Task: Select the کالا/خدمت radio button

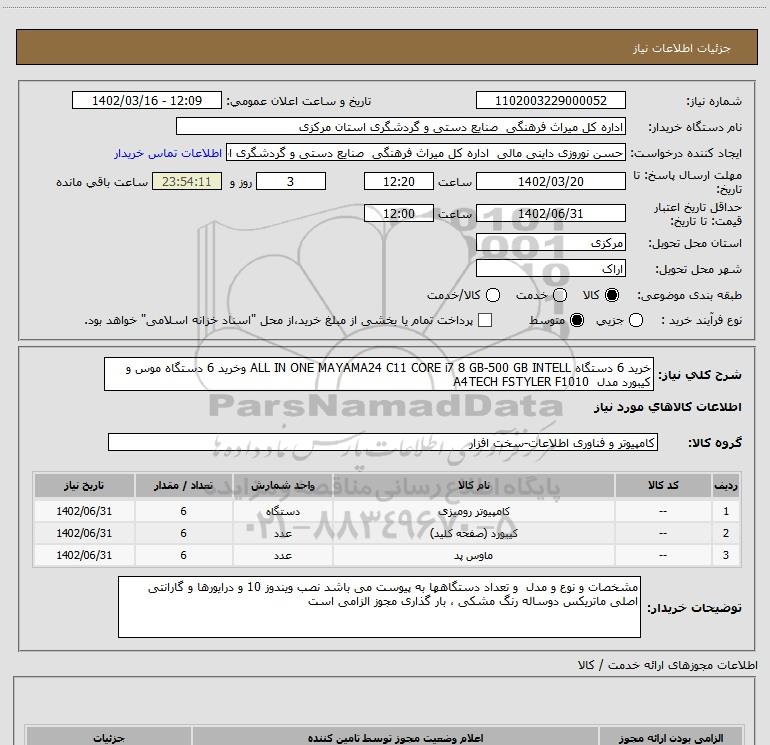Action: tap(493, 295)
